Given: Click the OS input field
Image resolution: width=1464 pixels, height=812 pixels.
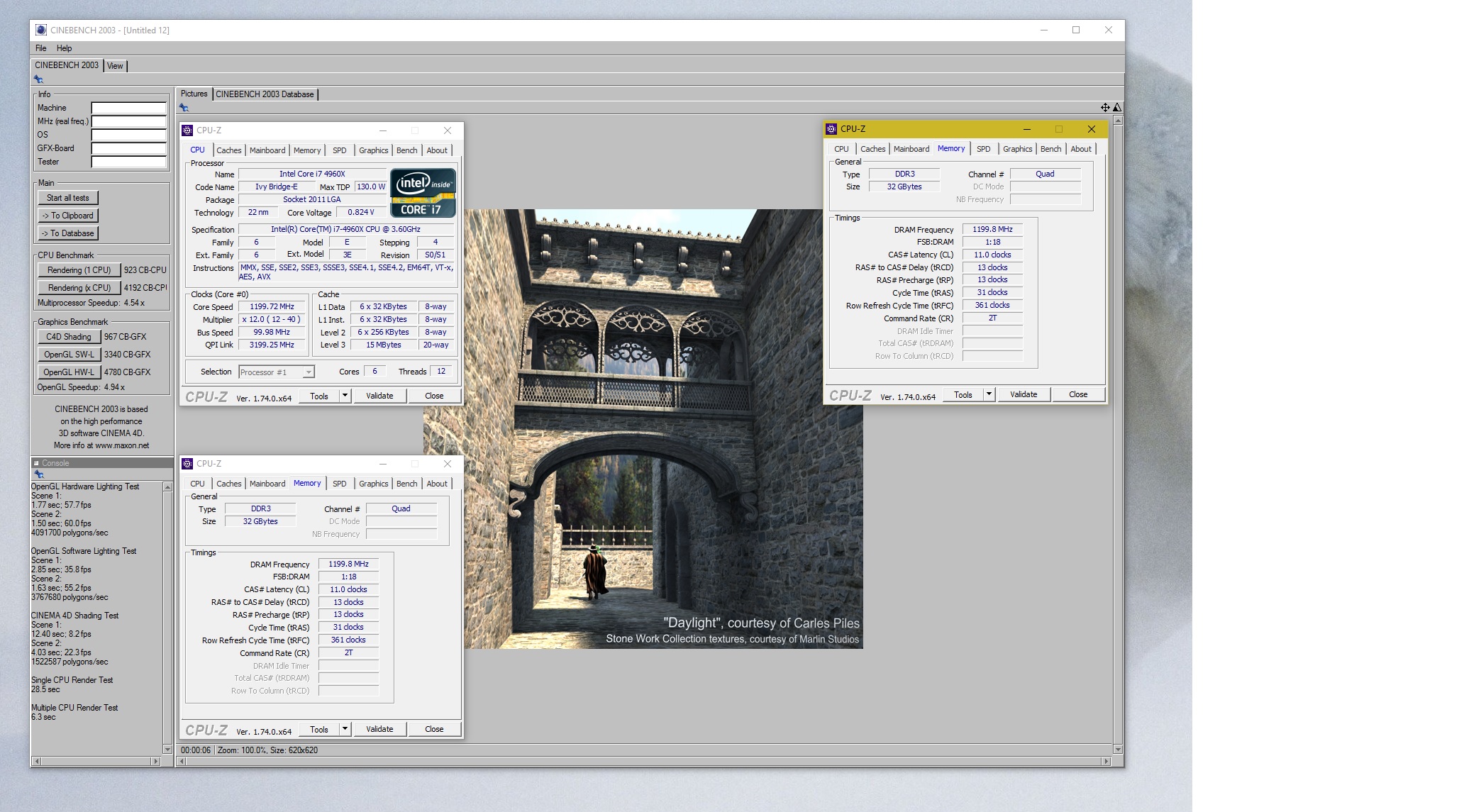Looking at the screenshot, I should click(x=128, y=135).
